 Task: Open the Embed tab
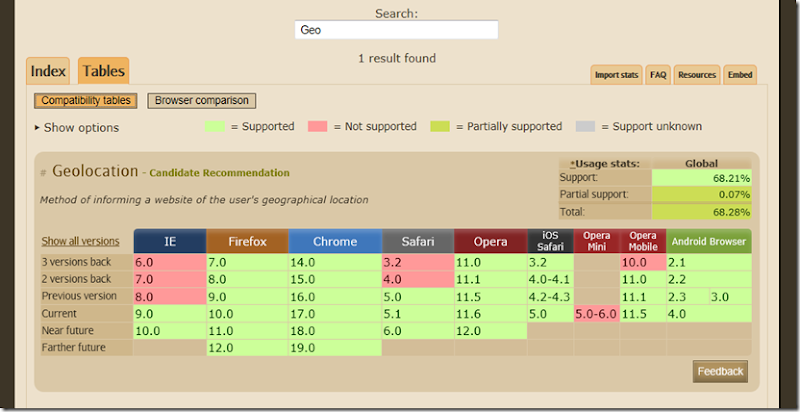point(740,75)
